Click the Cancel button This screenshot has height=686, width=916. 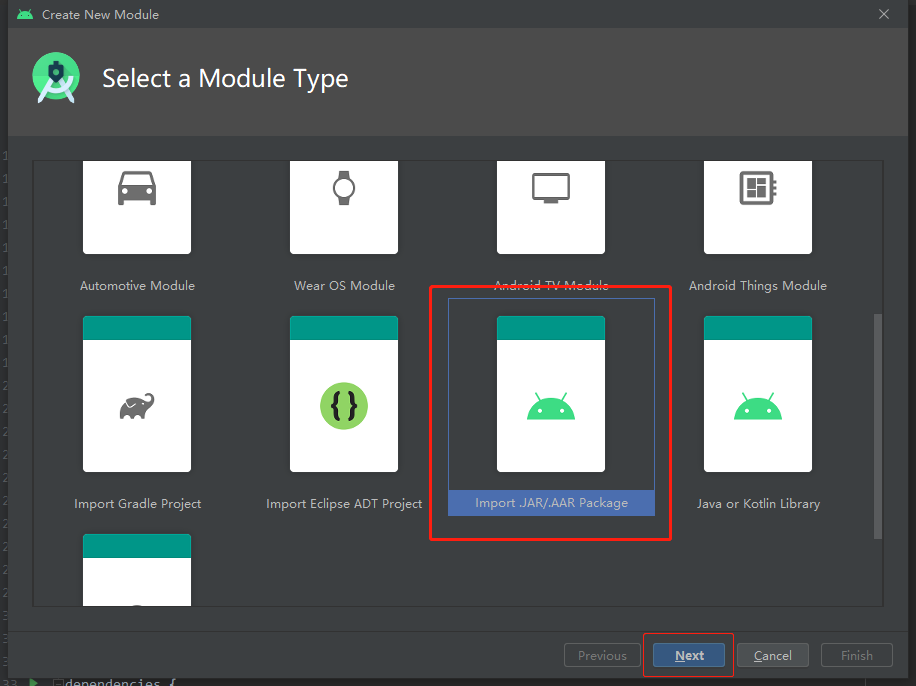point(772,656)
